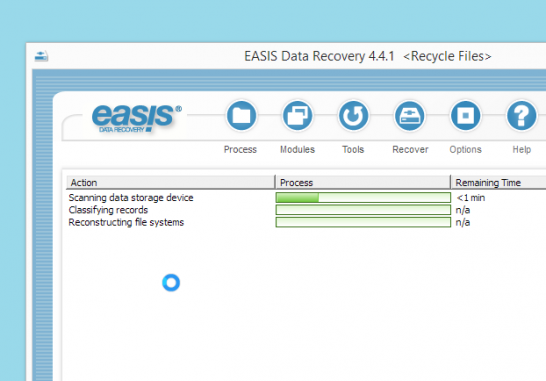Image resolution: width=546 pixels, height=381 pixels.
Task: Click the Remaining Time column header
Action: (499, 182)
